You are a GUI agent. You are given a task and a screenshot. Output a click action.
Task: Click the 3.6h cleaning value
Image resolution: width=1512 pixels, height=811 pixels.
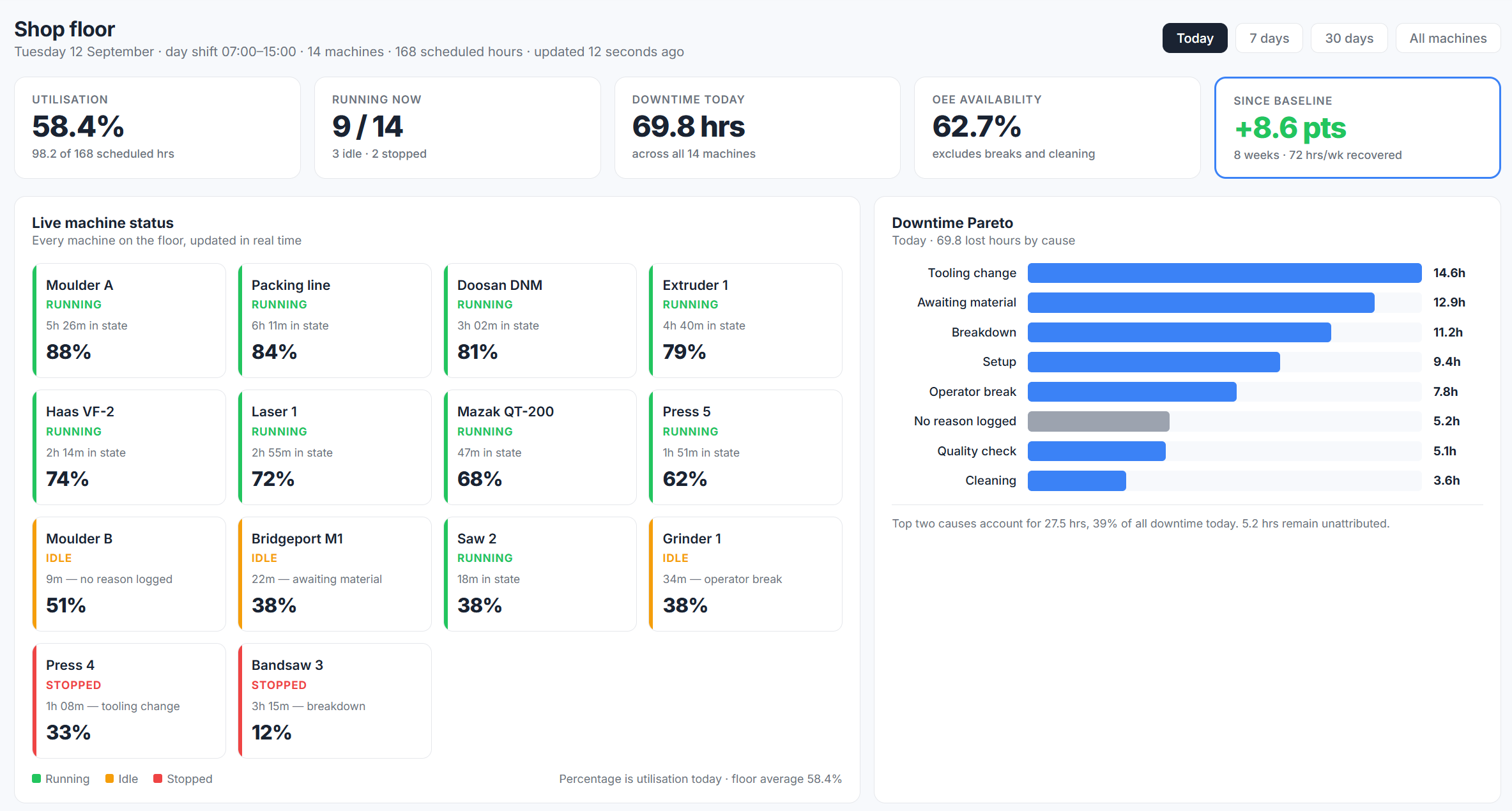(1446, 481)
